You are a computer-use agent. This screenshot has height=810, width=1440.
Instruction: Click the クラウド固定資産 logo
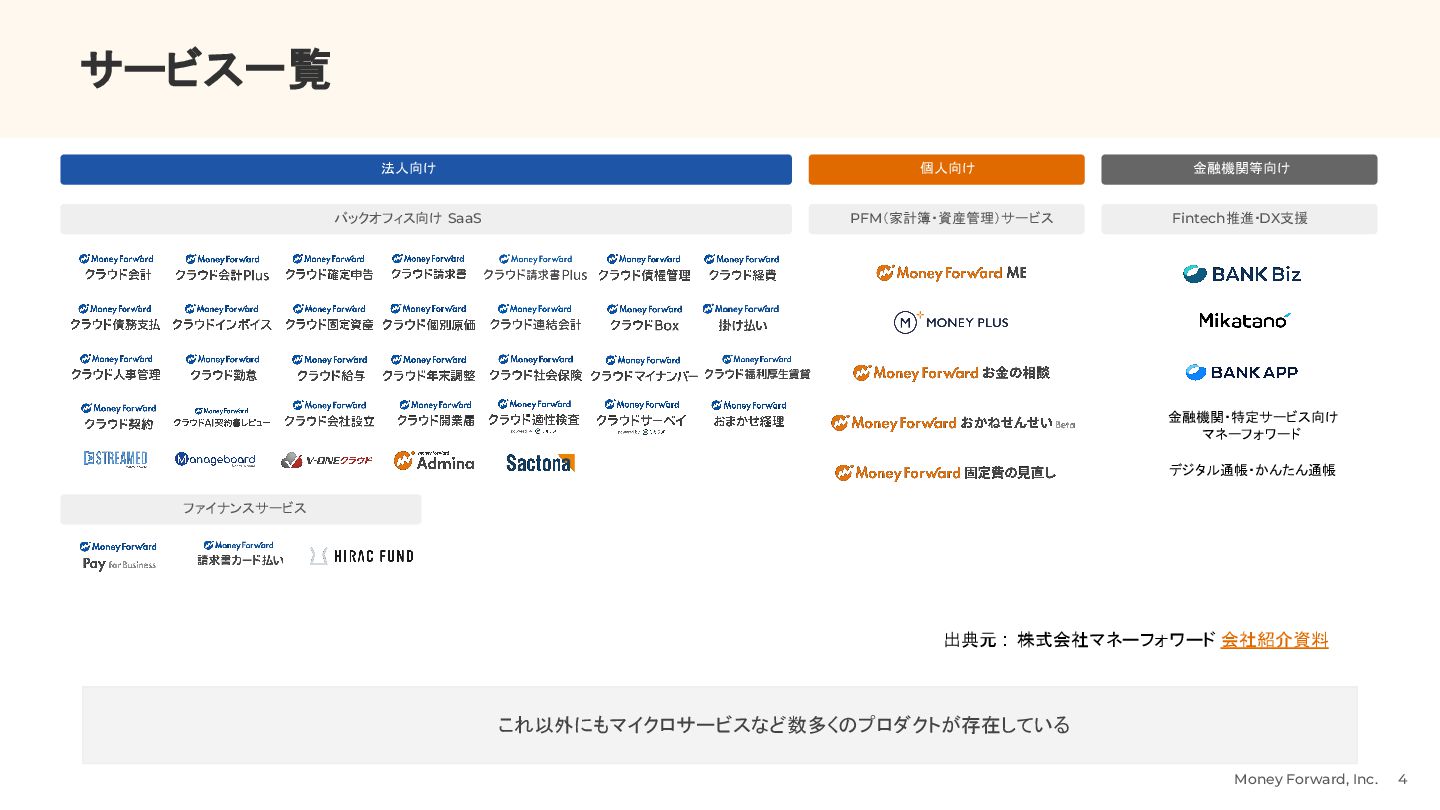[x=329, y=317]
